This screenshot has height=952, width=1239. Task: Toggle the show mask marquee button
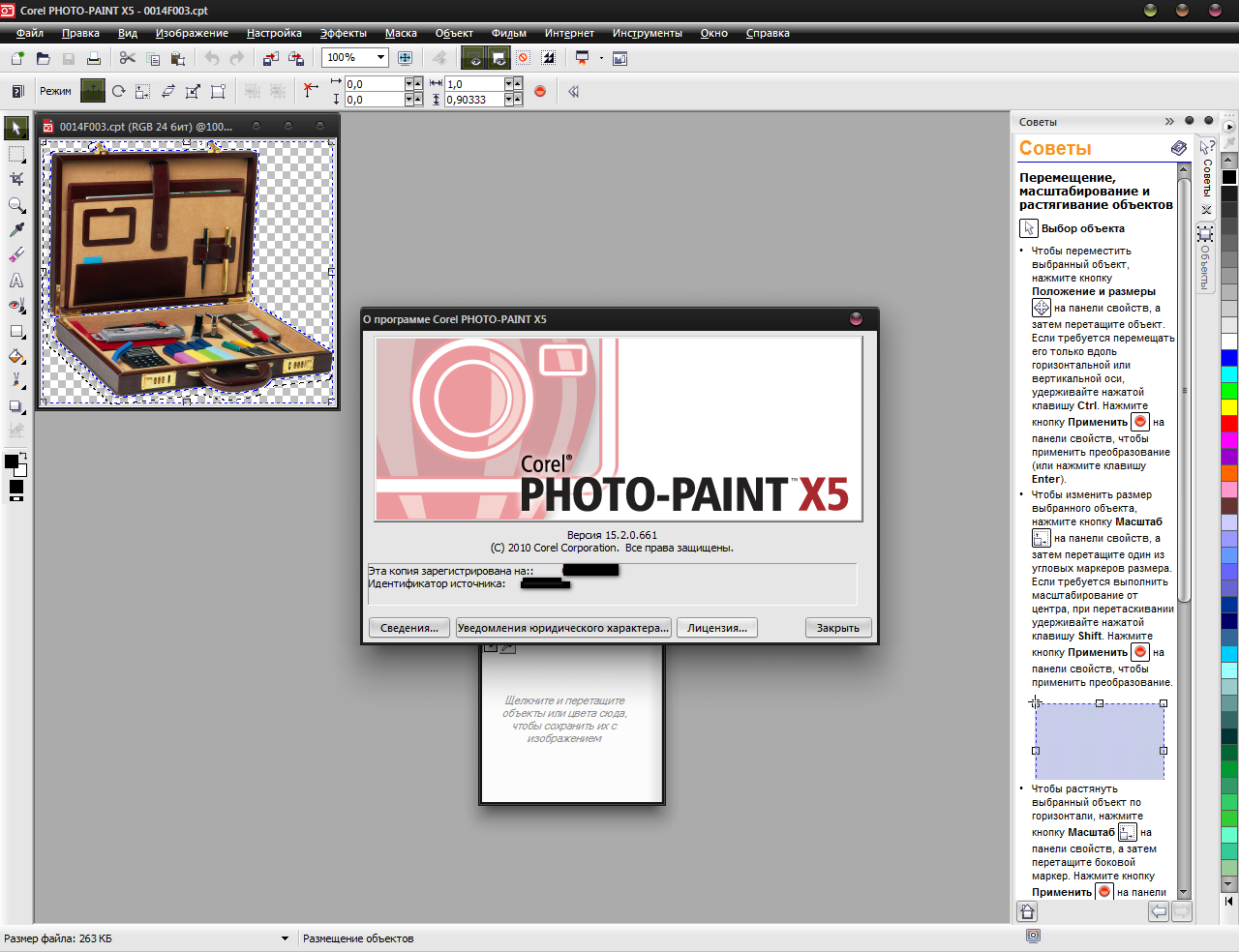(x=498, y=58)
